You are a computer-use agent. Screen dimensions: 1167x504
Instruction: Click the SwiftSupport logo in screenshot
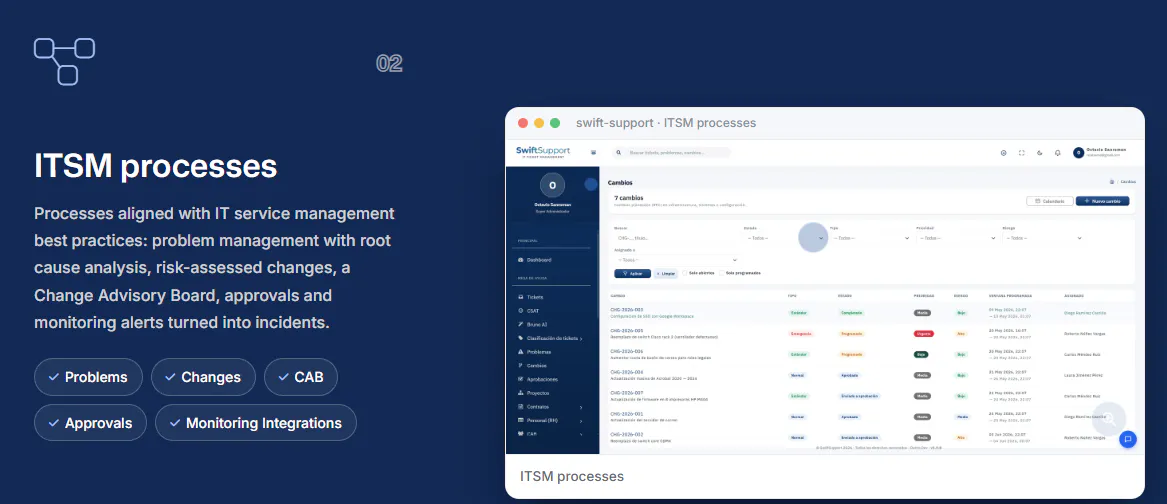(x=543, y=152)
